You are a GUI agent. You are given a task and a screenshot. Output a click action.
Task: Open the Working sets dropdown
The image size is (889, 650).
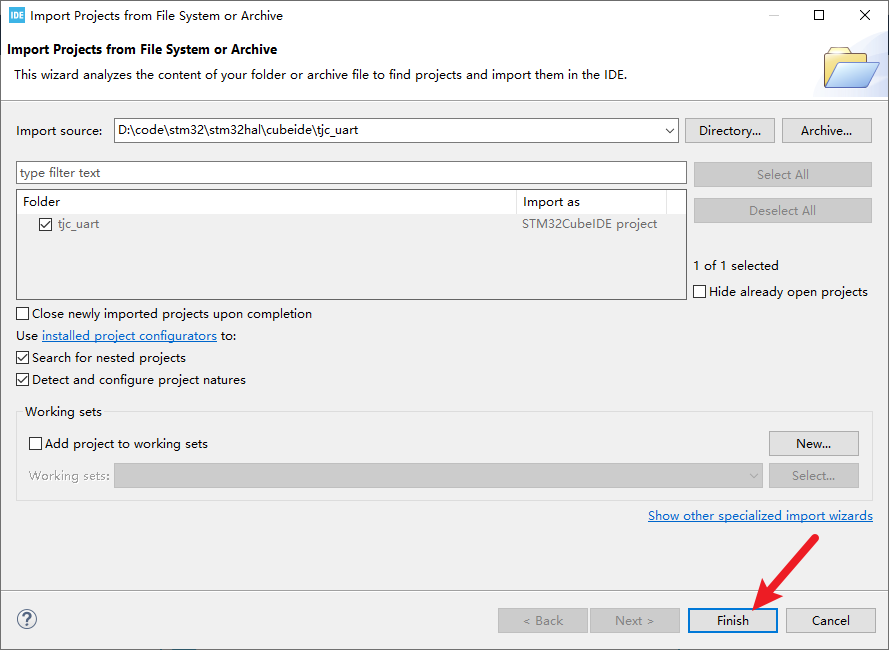coord(754,476)
